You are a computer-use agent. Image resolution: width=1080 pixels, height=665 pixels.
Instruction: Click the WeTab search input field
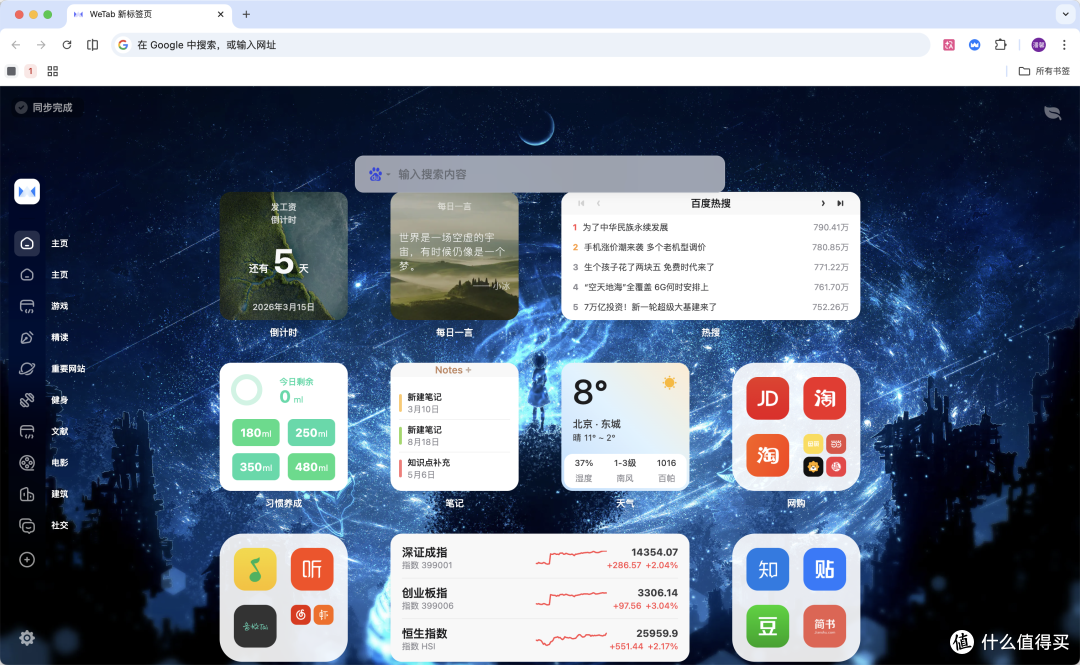coord(540,174)
